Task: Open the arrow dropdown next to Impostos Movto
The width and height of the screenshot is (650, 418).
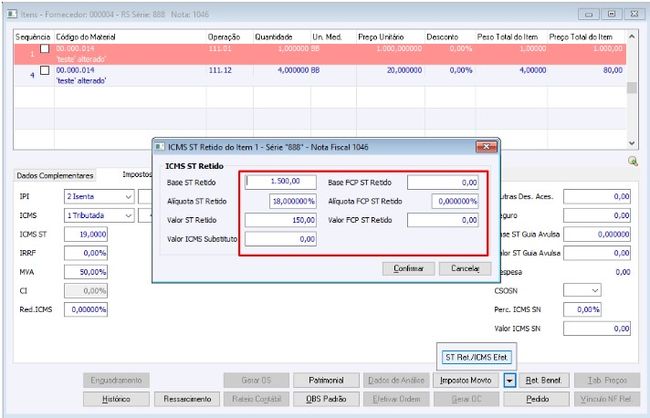Action: (510, 380)
